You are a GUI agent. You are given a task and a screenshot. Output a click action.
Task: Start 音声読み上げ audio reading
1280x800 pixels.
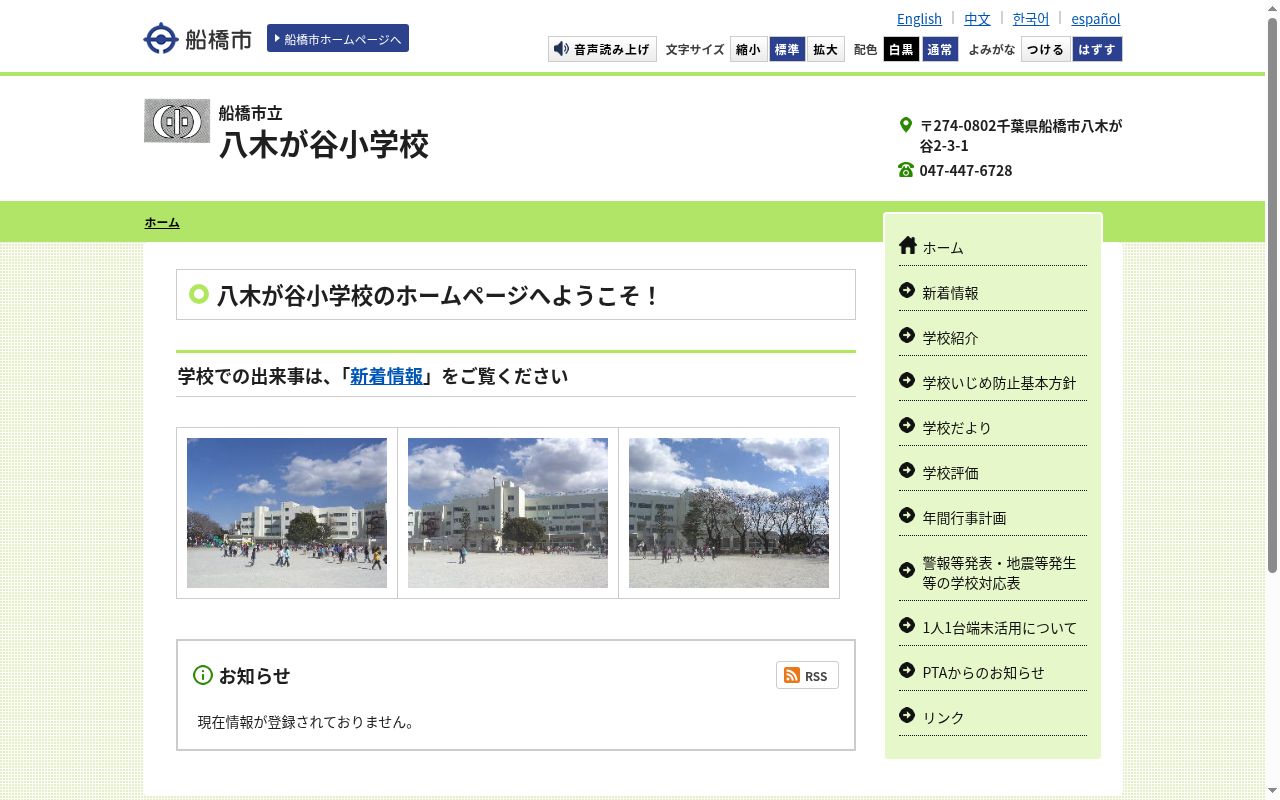(602, 49)
